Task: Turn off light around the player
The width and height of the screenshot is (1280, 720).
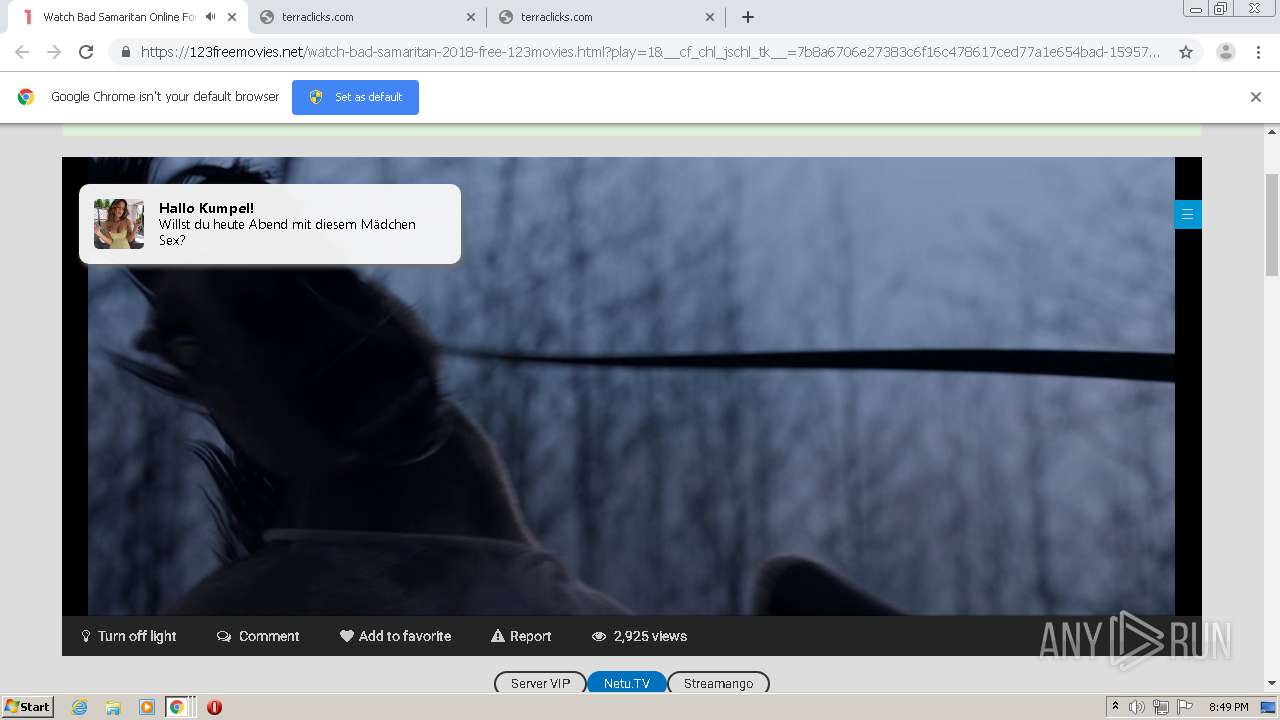Action: click(x=129, y=636)
